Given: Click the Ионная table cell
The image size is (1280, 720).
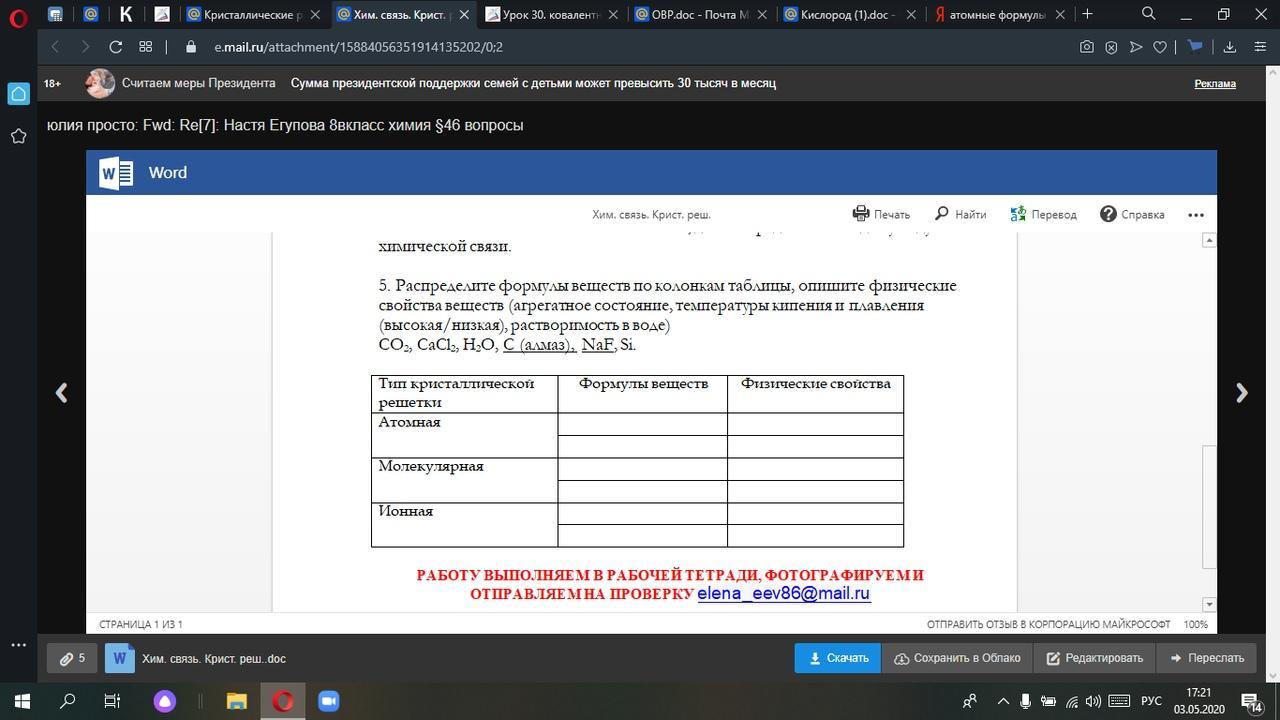Looking at the screenshot, I should (464, 524).
